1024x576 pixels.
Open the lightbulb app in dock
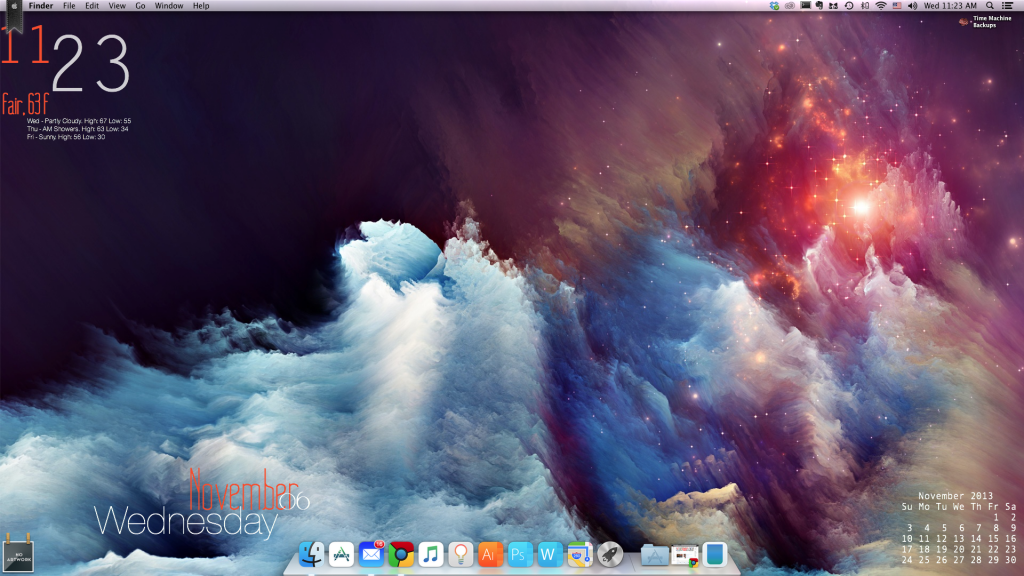coord(460,554)
